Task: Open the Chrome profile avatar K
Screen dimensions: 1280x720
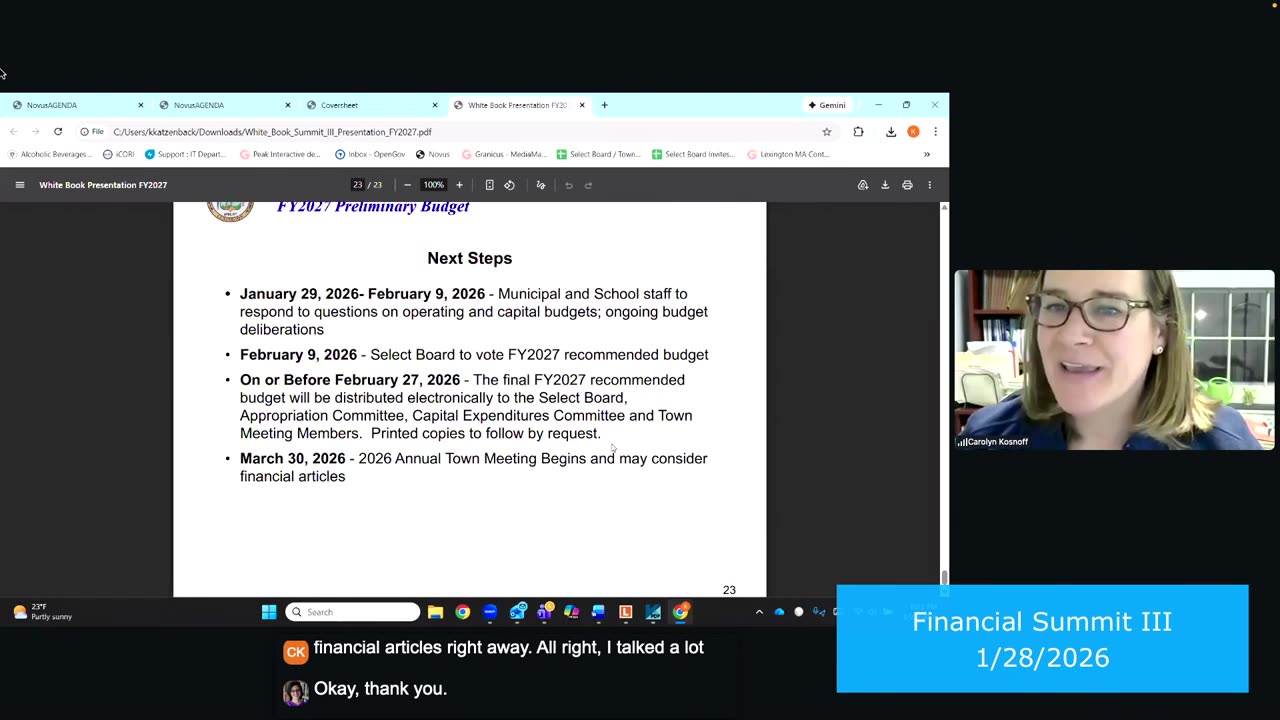Action: click(x=913, y=132)
